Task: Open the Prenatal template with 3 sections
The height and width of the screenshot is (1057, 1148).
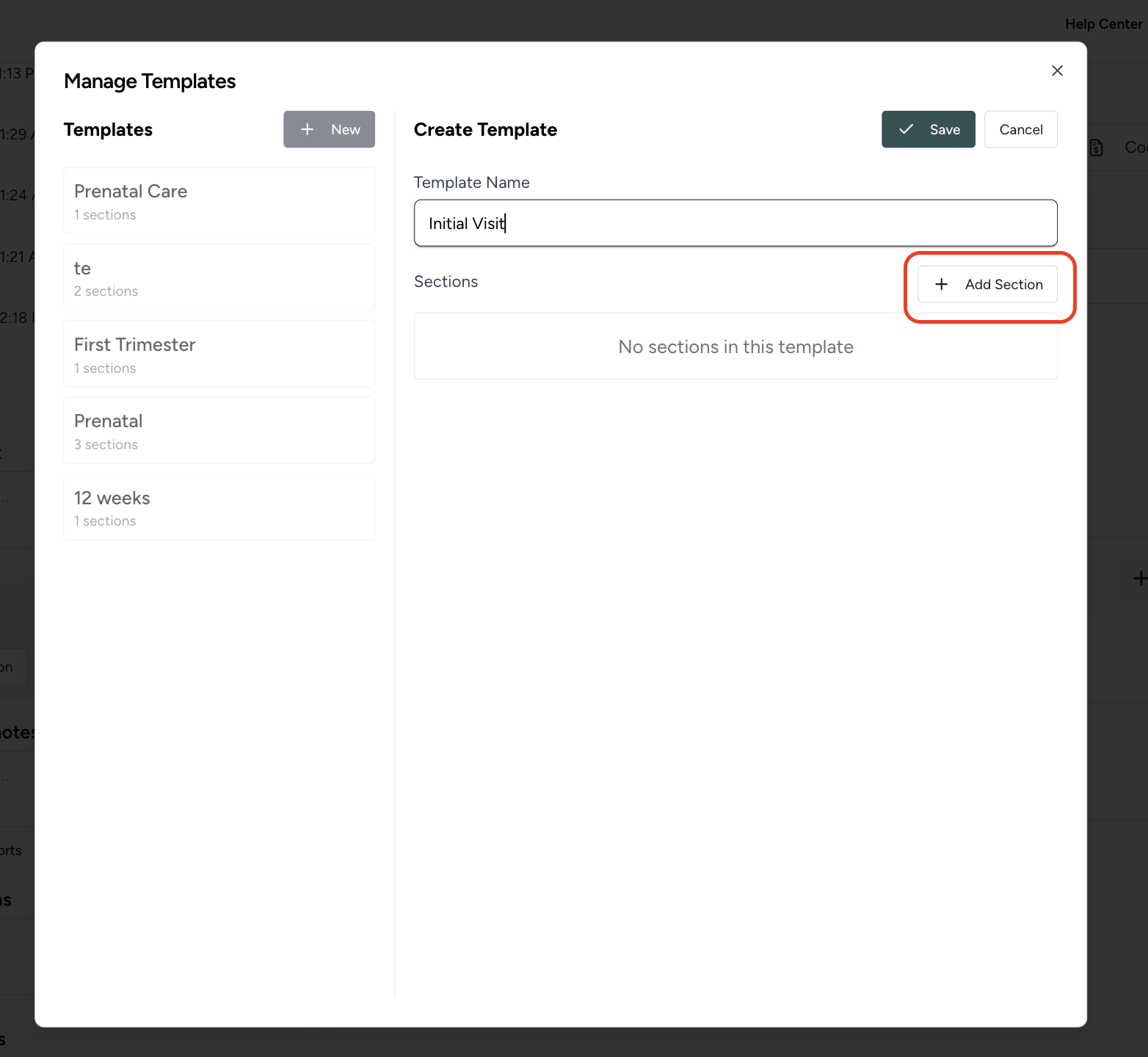Action: pyautogui.click(x=219, y=430)
